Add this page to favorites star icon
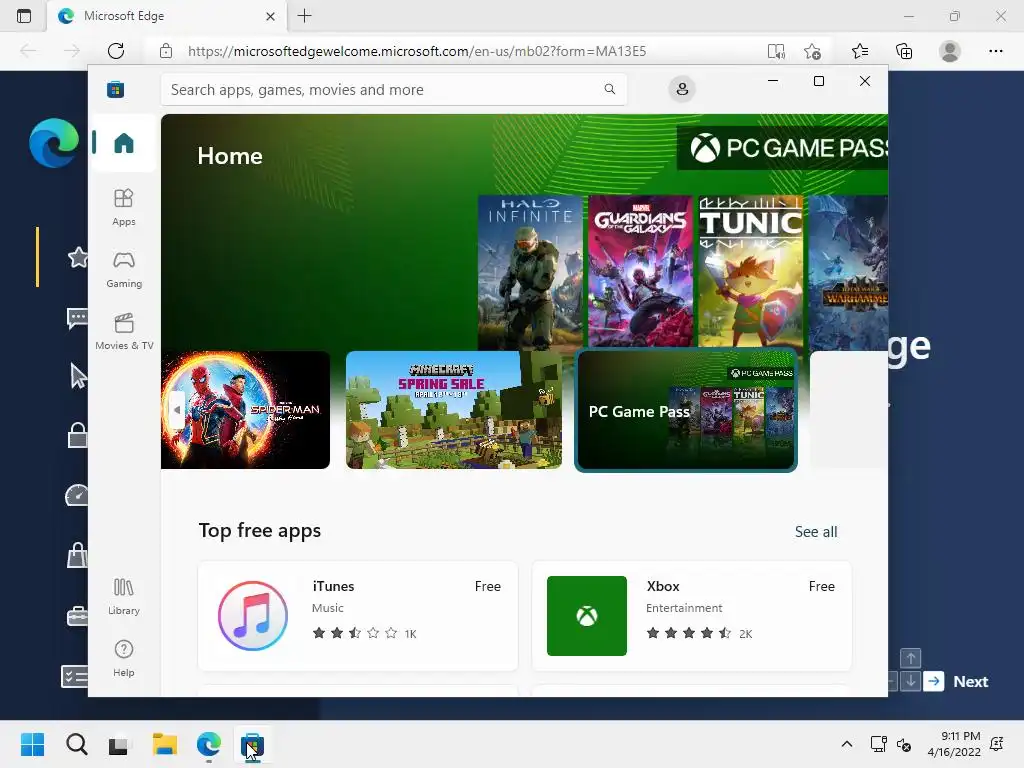 click(812, 51)
